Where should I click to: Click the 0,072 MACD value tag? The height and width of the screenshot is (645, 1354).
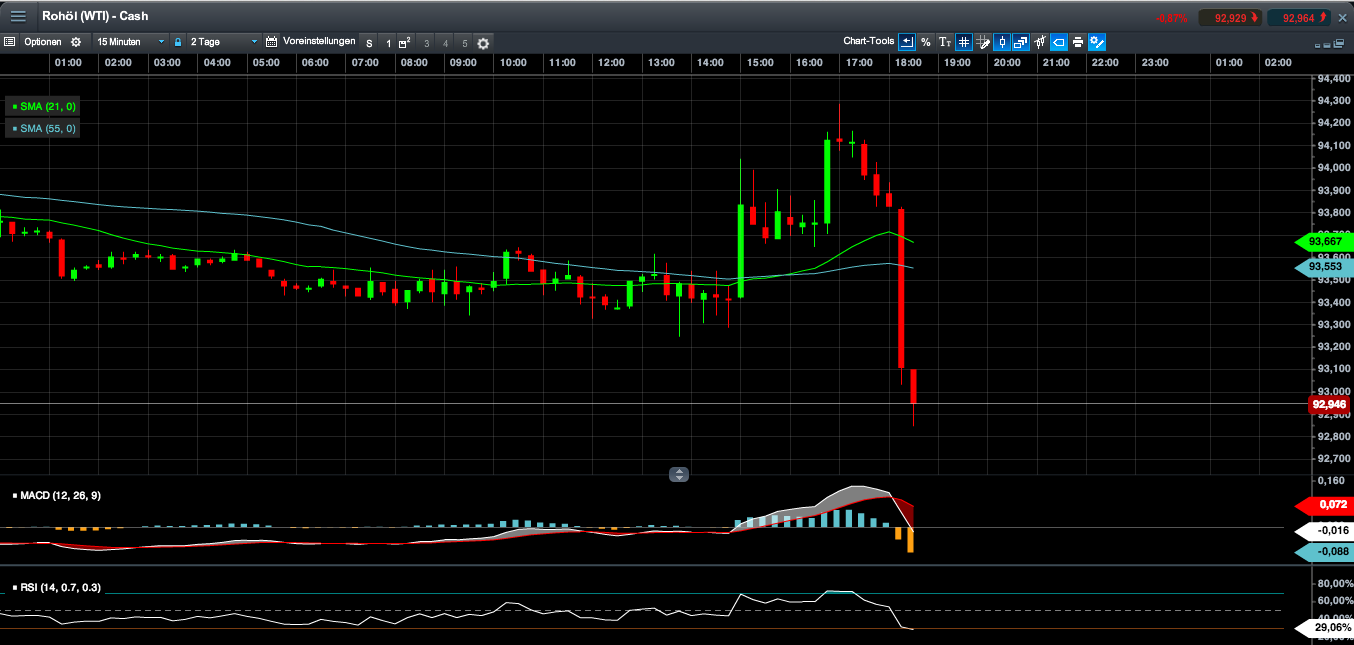pyautogui.click(x=1324, y=506)
